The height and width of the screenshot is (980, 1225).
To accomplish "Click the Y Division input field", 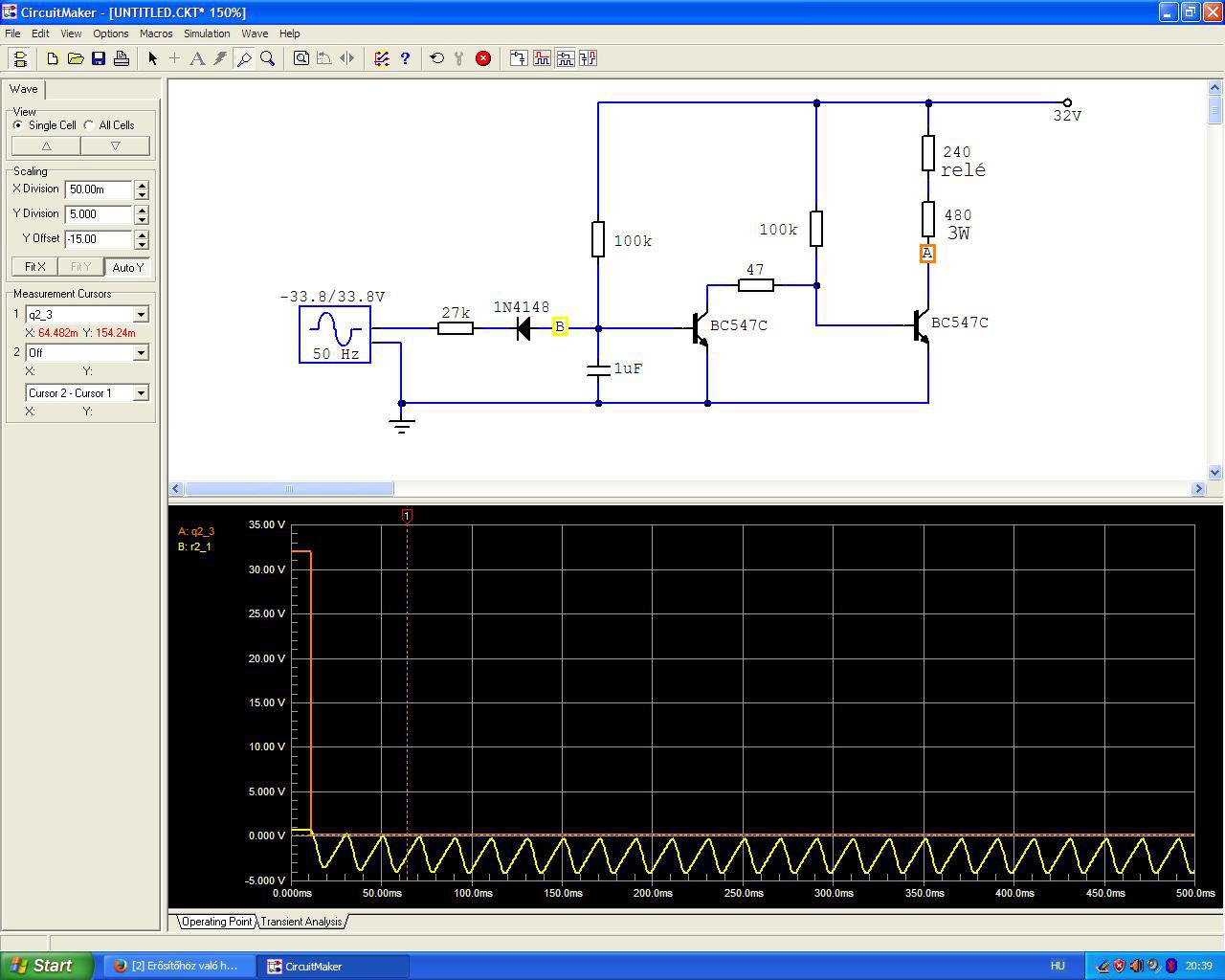I will tap(99, 214).
